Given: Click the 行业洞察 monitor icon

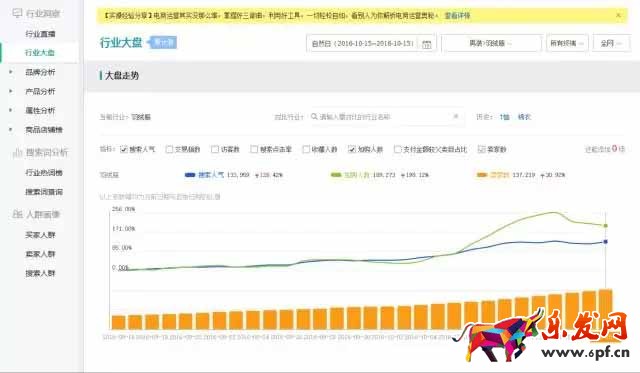Looking at the screenshot, I should [x=17, y=13].
